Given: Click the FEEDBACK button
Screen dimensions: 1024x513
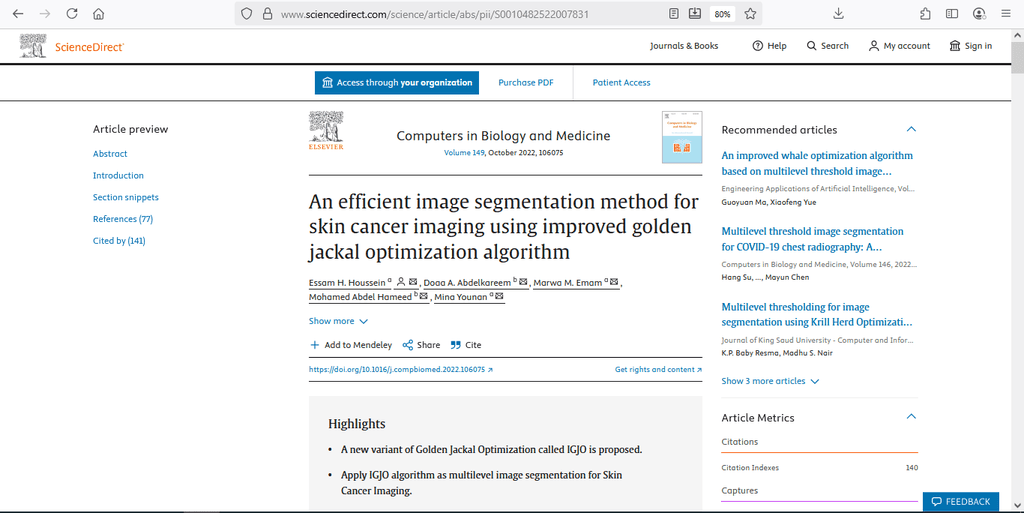Looking at the screenshot, I should pos(961,501).
